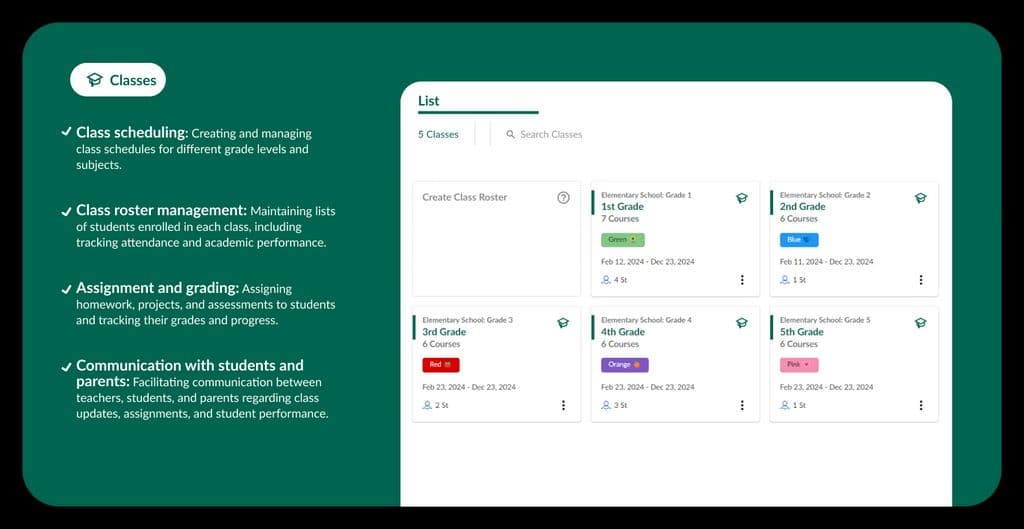Click the help icon on Create Class Roster
The width and height of the screenshot is (1024, 529).
(x=563, y=198)
